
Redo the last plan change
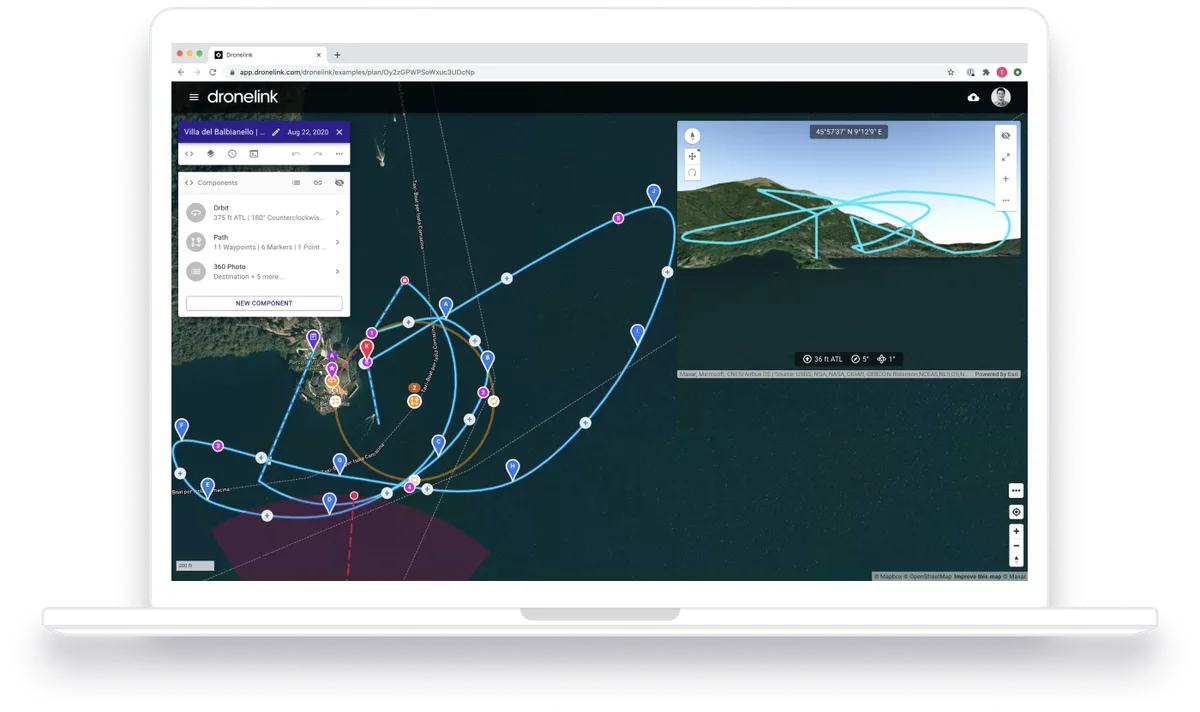pyautogui.click(x=318, y=154)
